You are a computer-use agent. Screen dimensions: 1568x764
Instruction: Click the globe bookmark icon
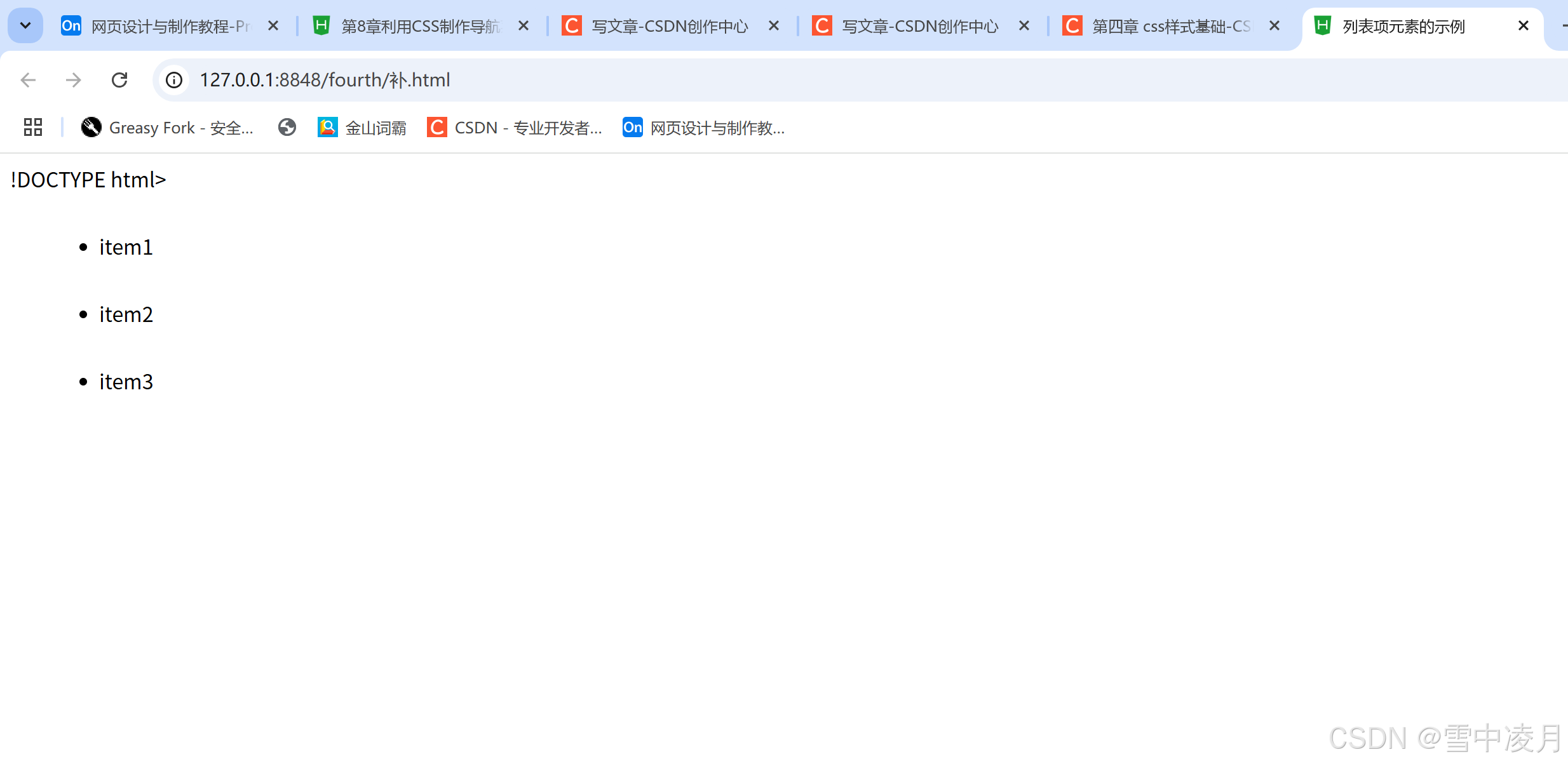287,128
